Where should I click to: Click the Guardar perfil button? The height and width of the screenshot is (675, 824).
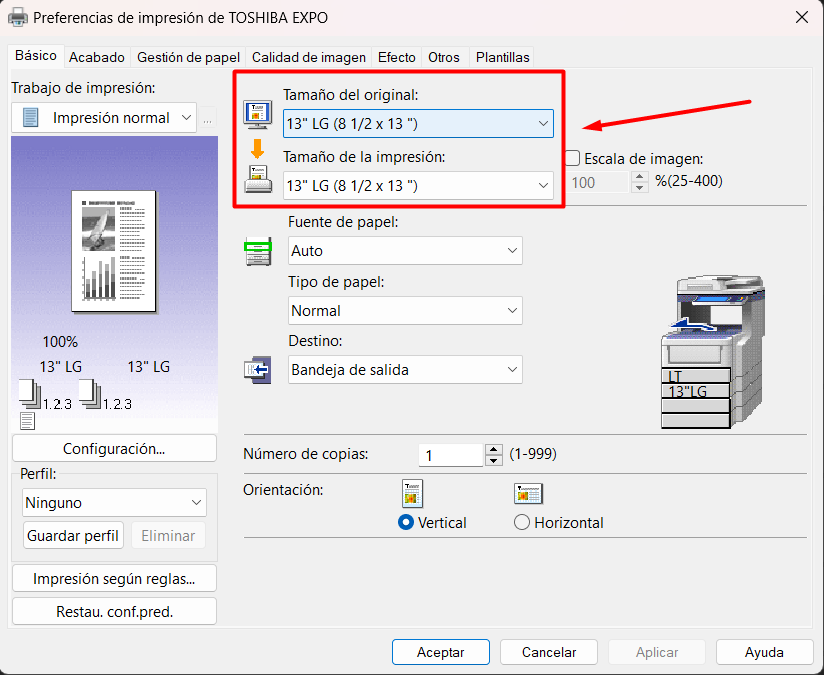coord(73,536)
